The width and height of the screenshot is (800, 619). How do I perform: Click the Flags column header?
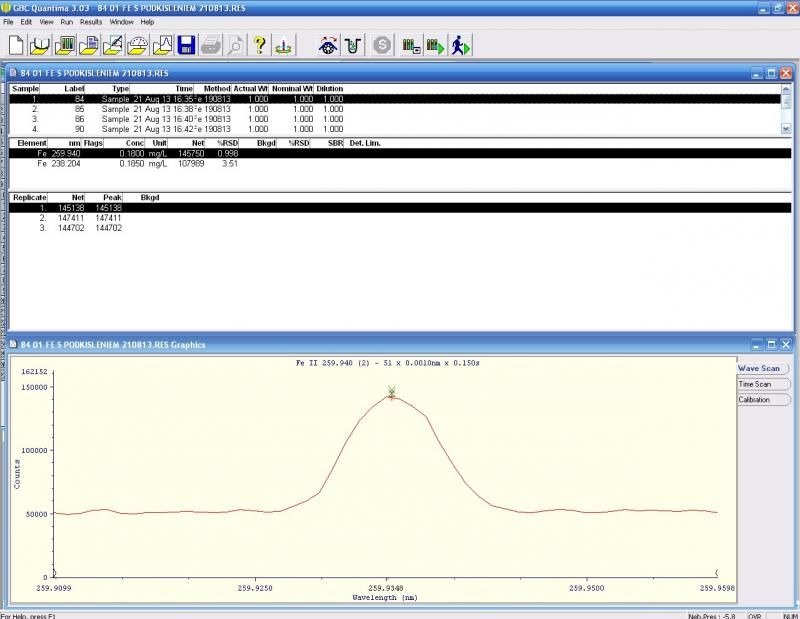93,143
